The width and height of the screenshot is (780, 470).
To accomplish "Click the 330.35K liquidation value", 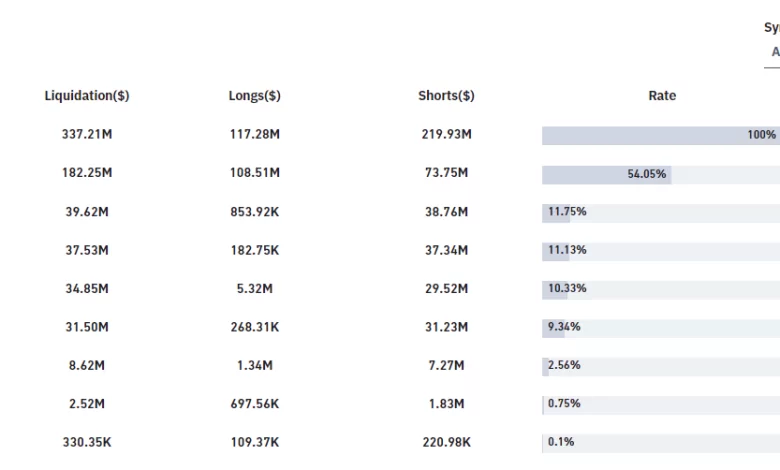I will [87, 442].
